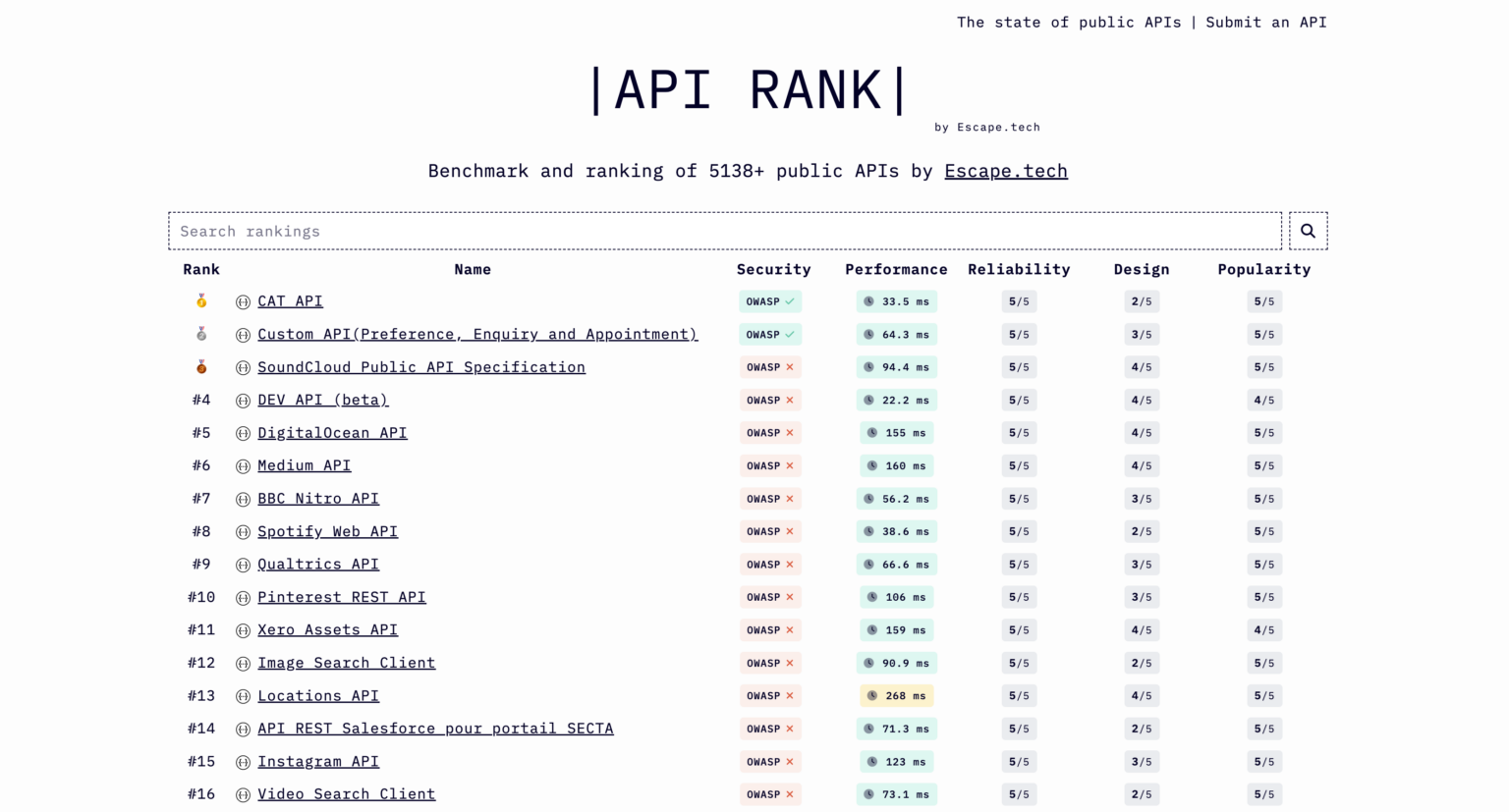Sort by the Security column header

pyautogui.click(x=773, y=269)
